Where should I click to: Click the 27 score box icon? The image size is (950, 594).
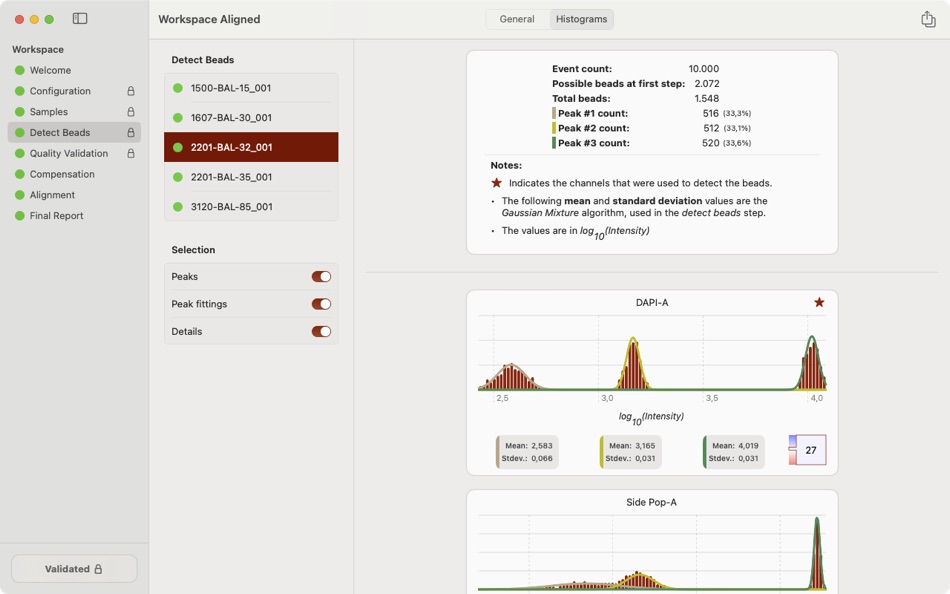tap(807, 450)
